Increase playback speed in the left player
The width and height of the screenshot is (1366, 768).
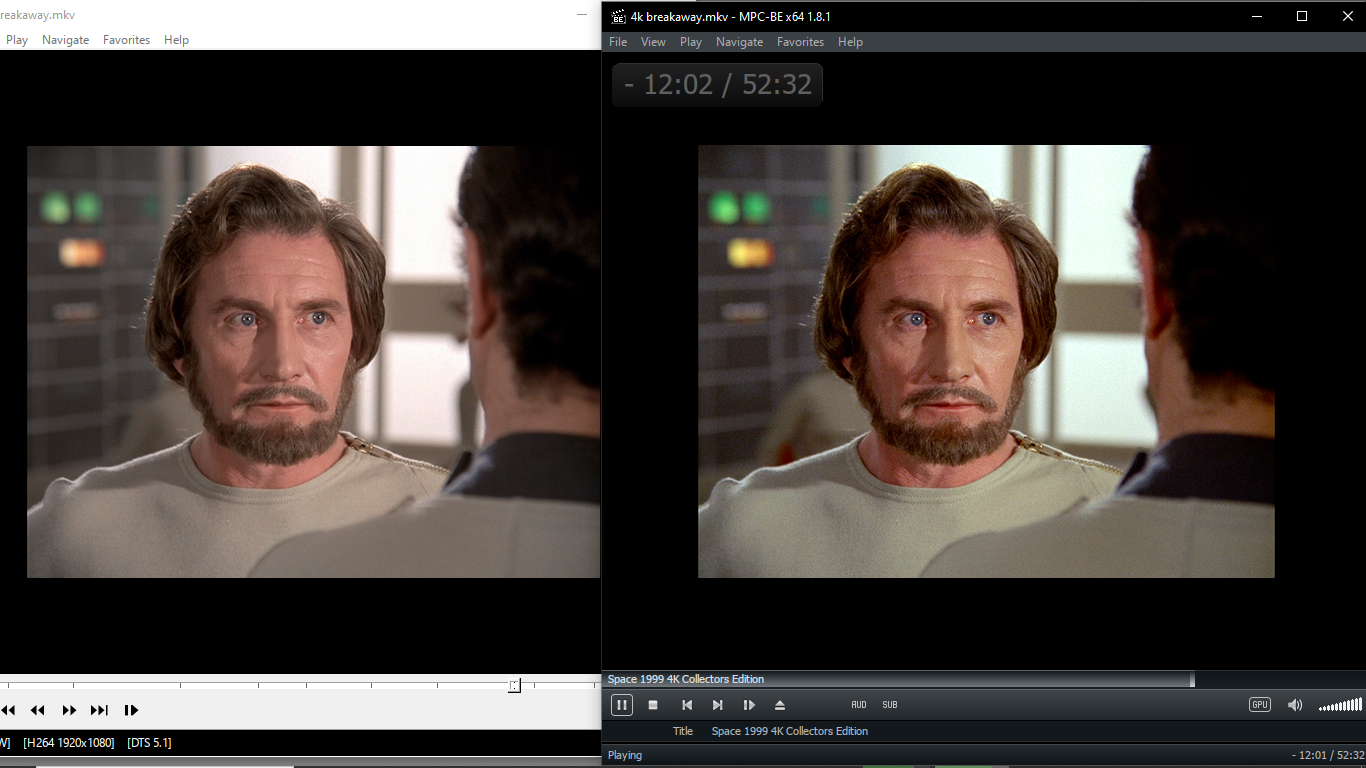coord(69,710)
